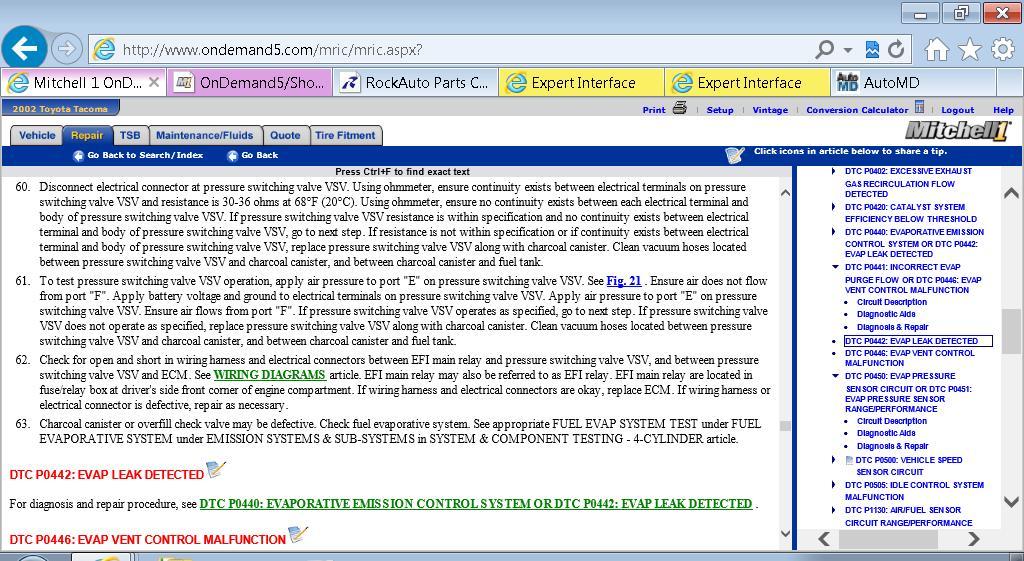Click tip icon beside DTC P0446 heading

[x=297, y=535]
